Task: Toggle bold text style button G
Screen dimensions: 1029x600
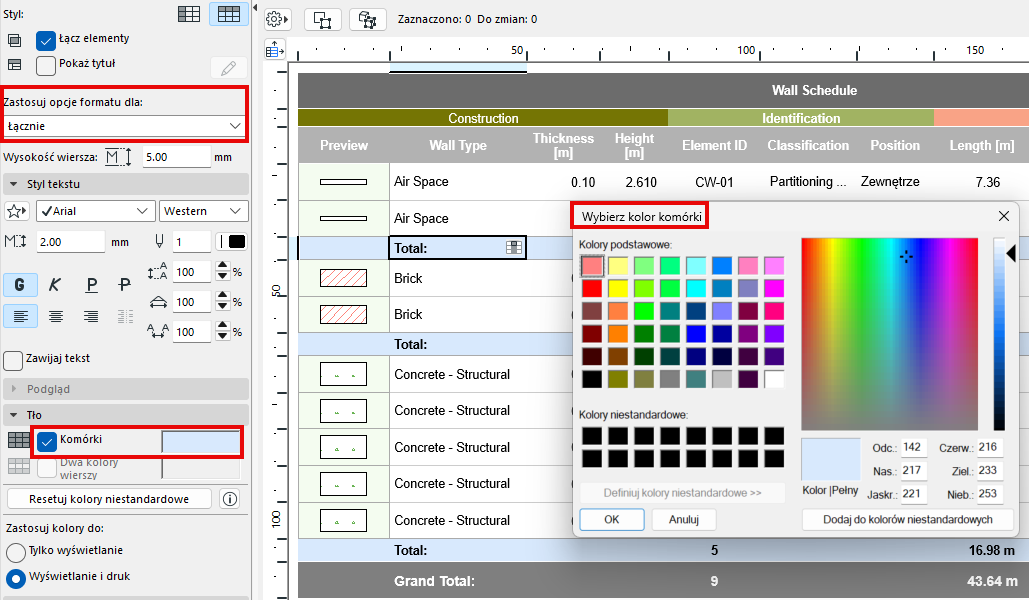Action: tap(20, 285)
